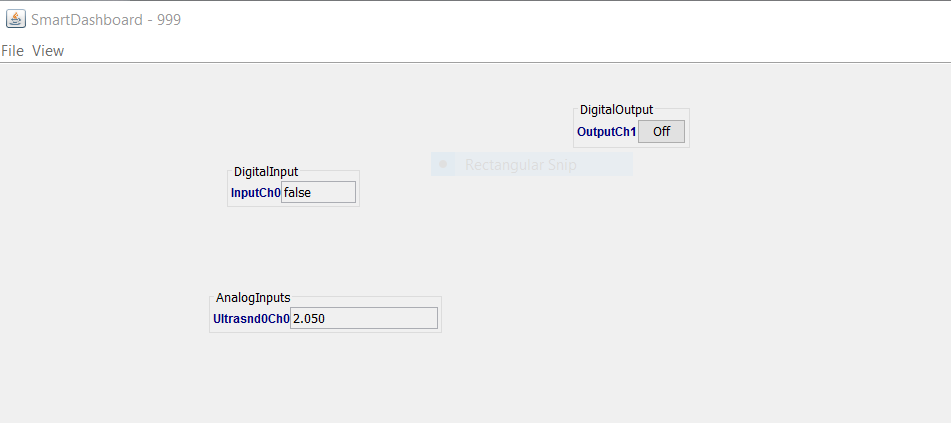Click the DigitalOutput group title

[616, 110]
